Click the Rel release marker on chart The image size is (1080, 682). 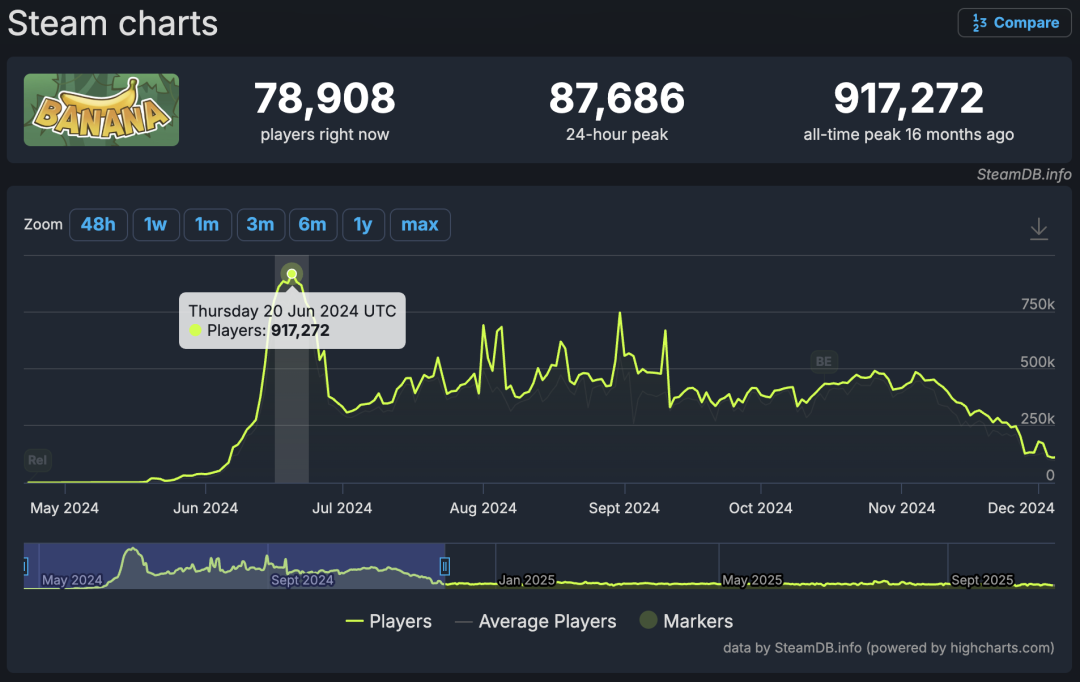[38, 461]
